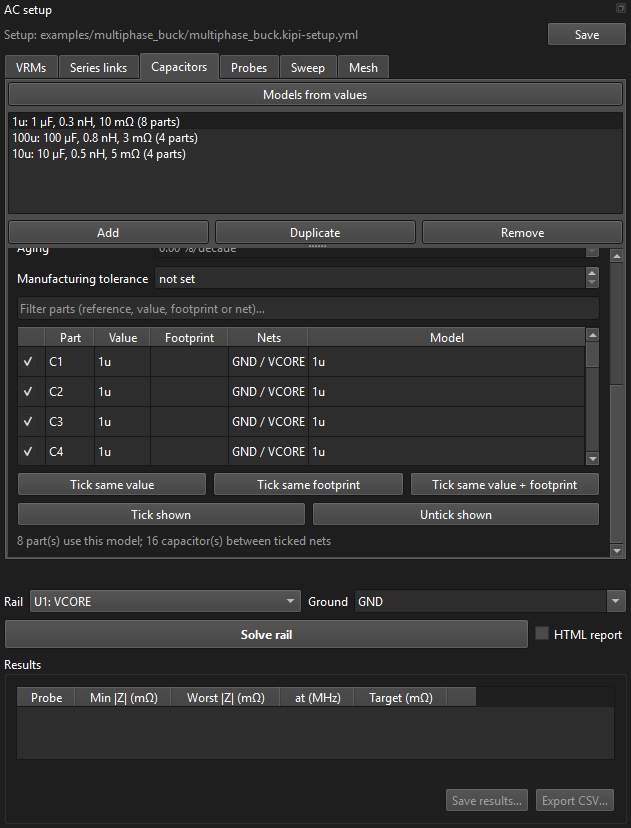This screenshot has width=631, height=828.
Task: Remove the selected capacitor model
Action: coord(522,233)
